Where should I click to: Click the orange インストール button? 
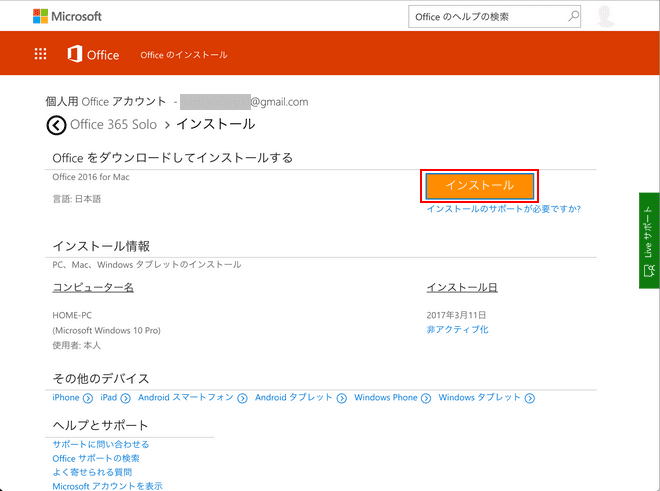click(x=479, y=186)
